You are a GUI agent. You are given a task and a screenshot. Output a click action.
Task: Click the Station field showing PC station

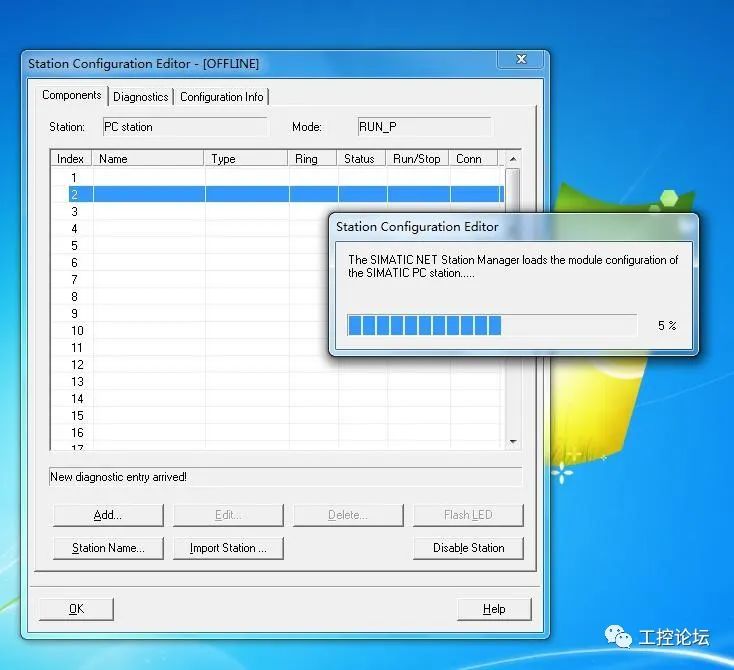[x=185, y=127]
